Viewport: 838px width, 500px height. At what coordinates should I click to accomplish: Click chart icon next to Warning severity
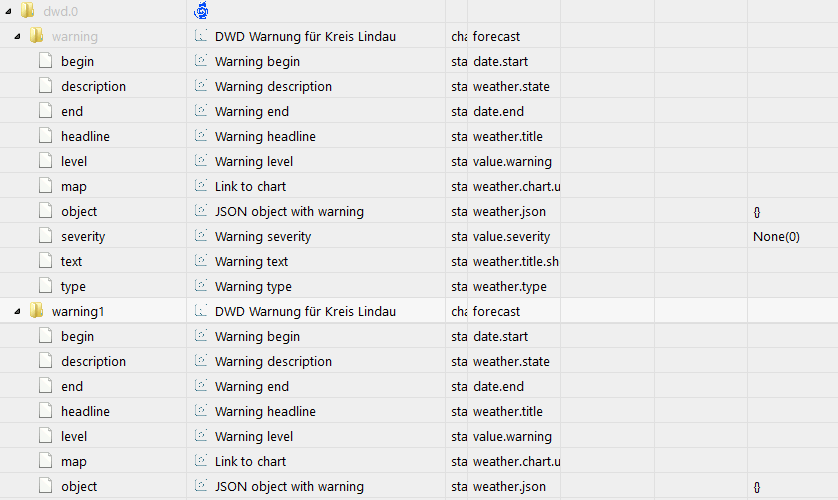click(x=201, y=236)
